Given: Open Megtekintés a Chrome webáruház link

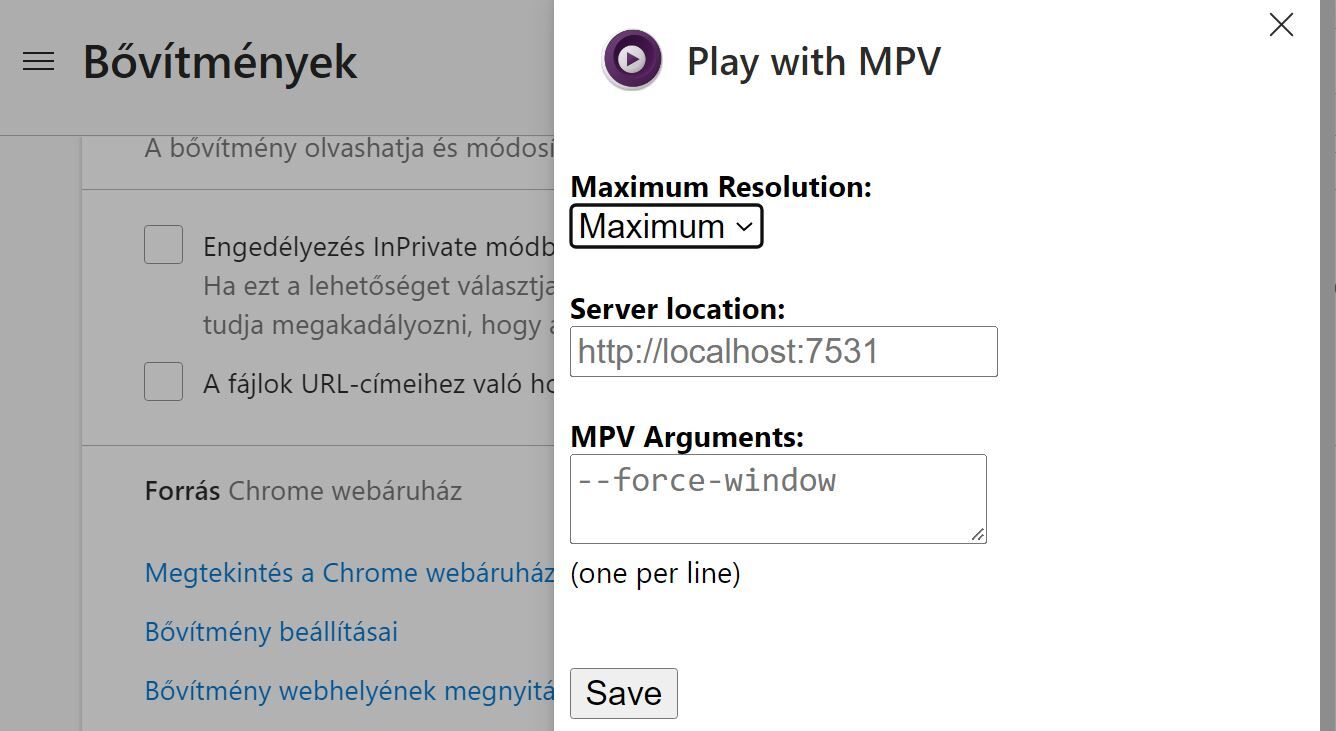Looking at the screenshot, I should click(349, 573).
